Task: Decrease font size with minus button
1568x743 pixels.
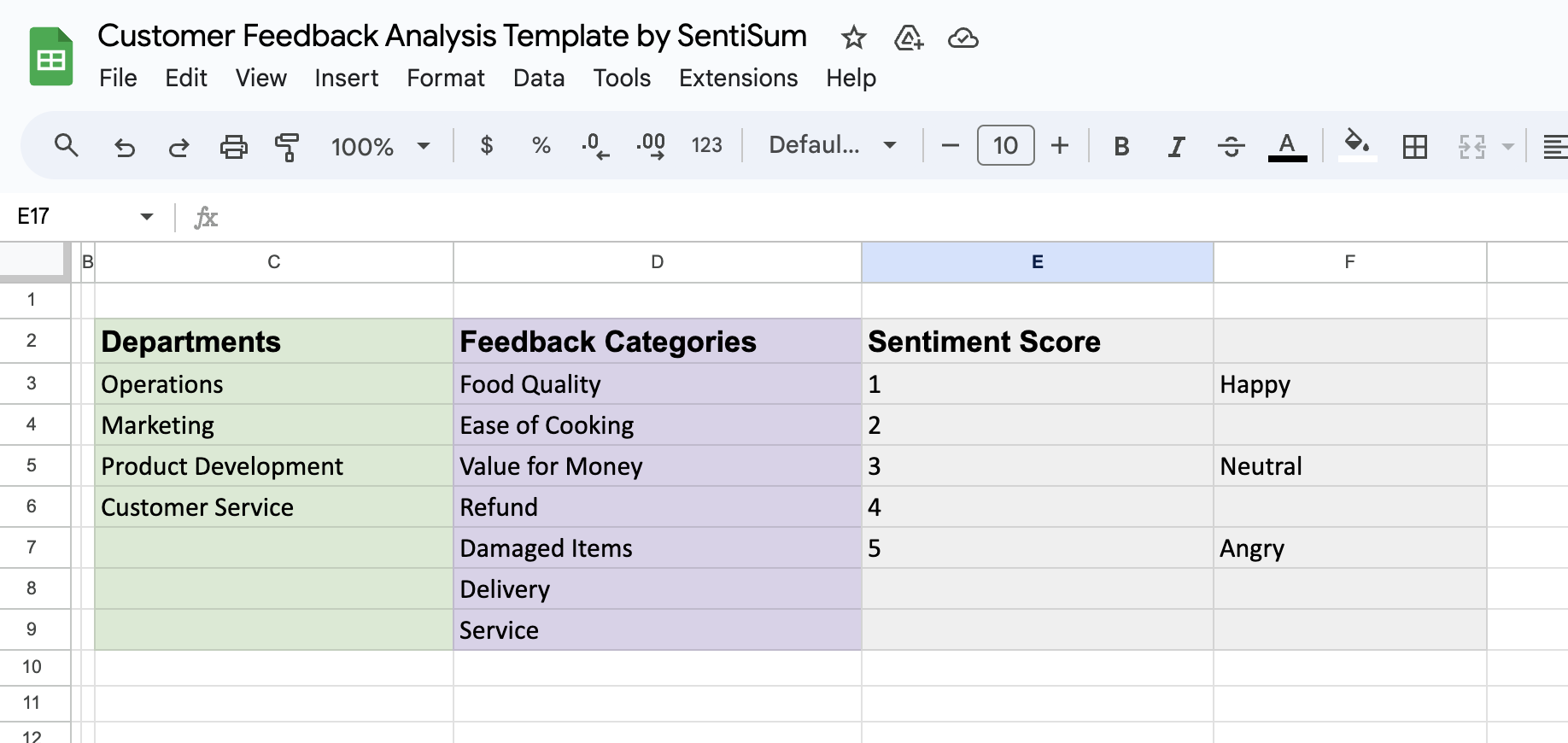Action: tap(950, 146)
